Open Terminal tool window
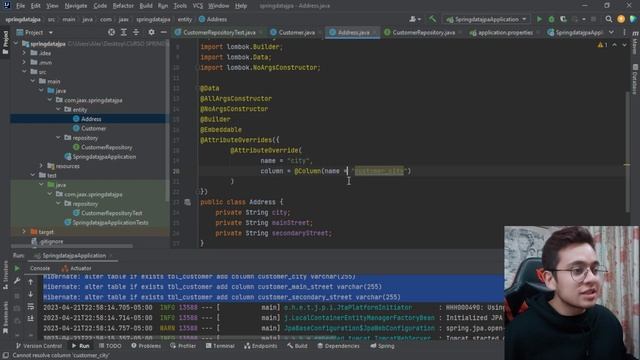 (220, 346)
